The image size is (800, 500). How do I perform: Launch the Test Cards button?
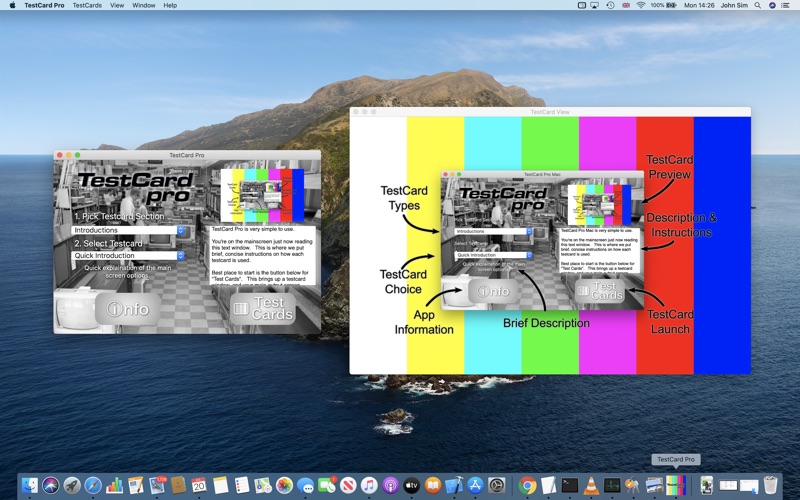click(x=263, y=309)
